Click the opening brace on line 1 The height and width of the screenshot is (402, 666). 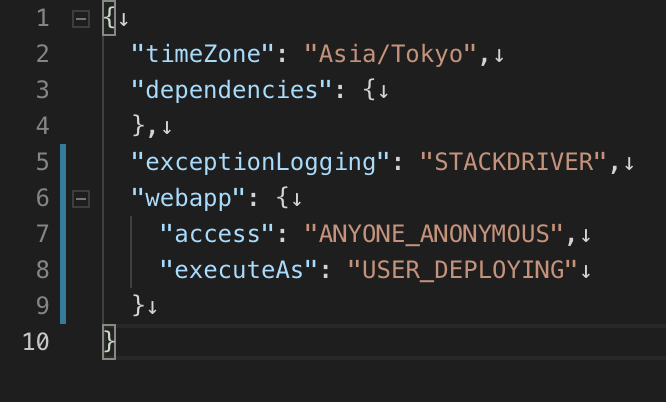point(109,19)
